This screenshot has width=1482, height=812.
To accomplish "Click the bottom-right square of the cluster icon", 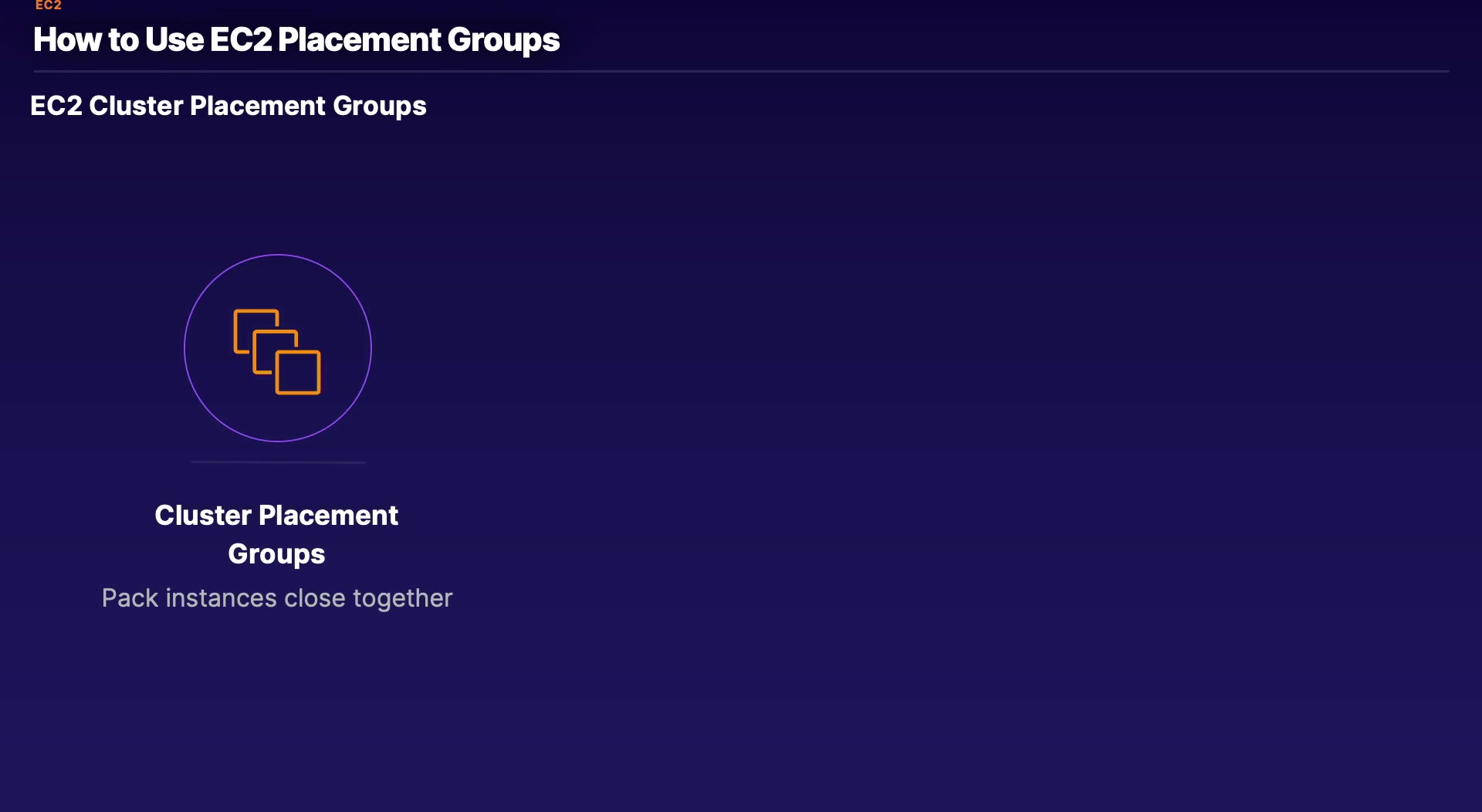I will (x=299, y=373).
